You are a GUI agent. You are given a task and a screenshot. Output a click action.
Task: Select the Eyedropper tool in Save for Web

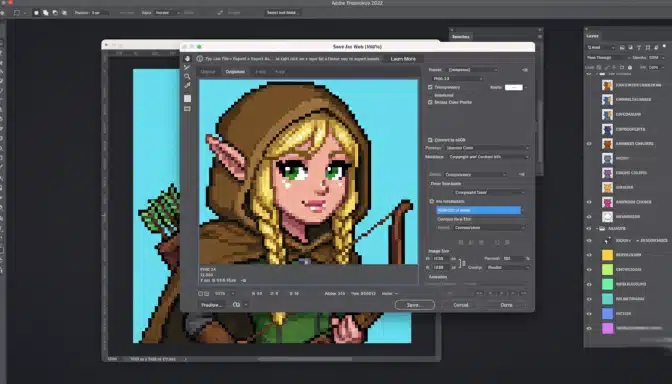[x=187, y=86]
